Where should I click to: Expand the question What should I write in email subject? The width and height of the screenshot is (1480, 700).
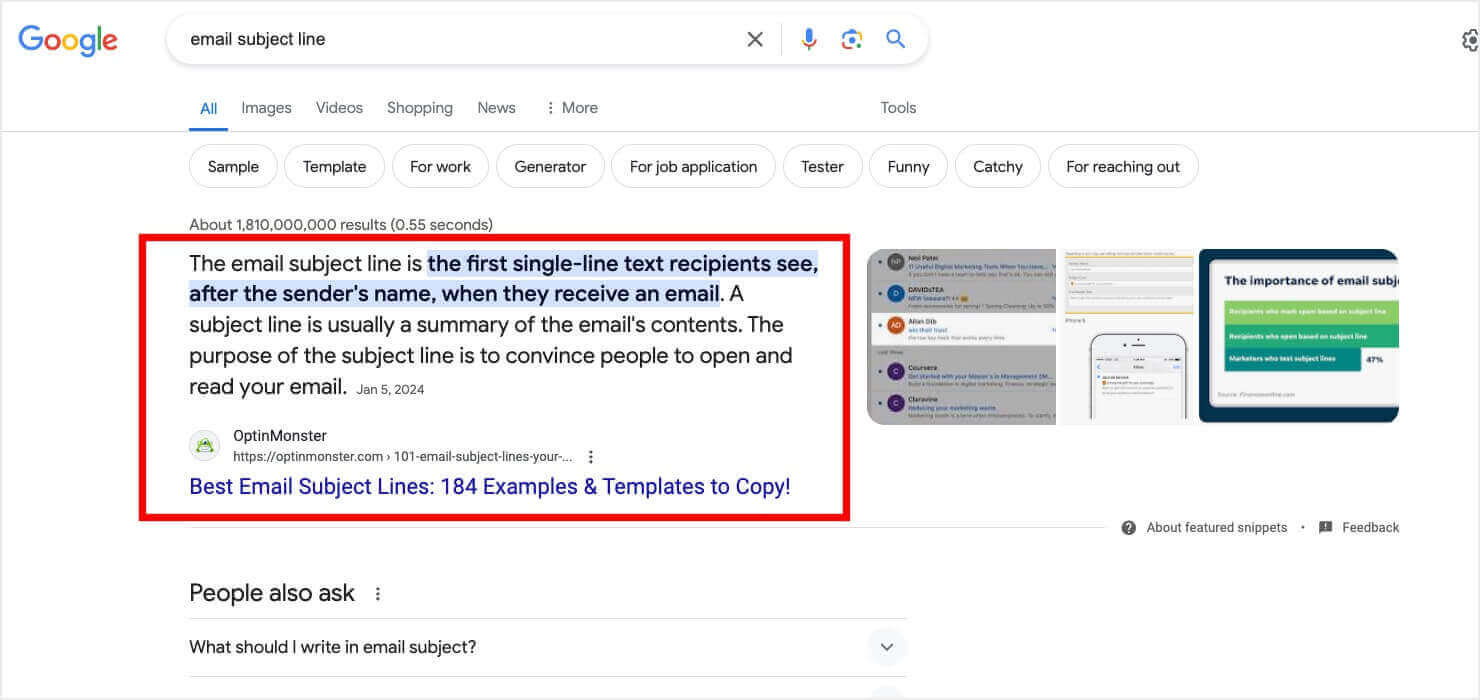pos(886,647)
